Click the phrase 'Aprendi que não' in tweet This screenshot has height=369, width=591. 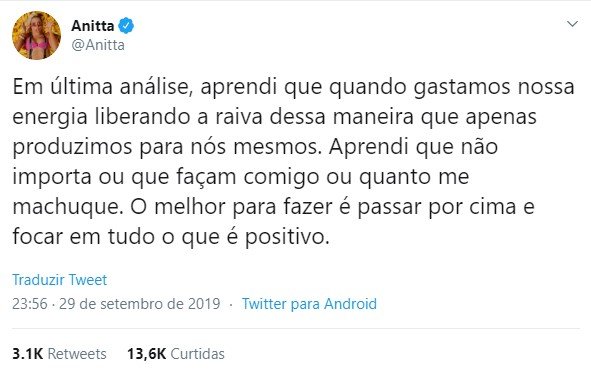(413, 147)
